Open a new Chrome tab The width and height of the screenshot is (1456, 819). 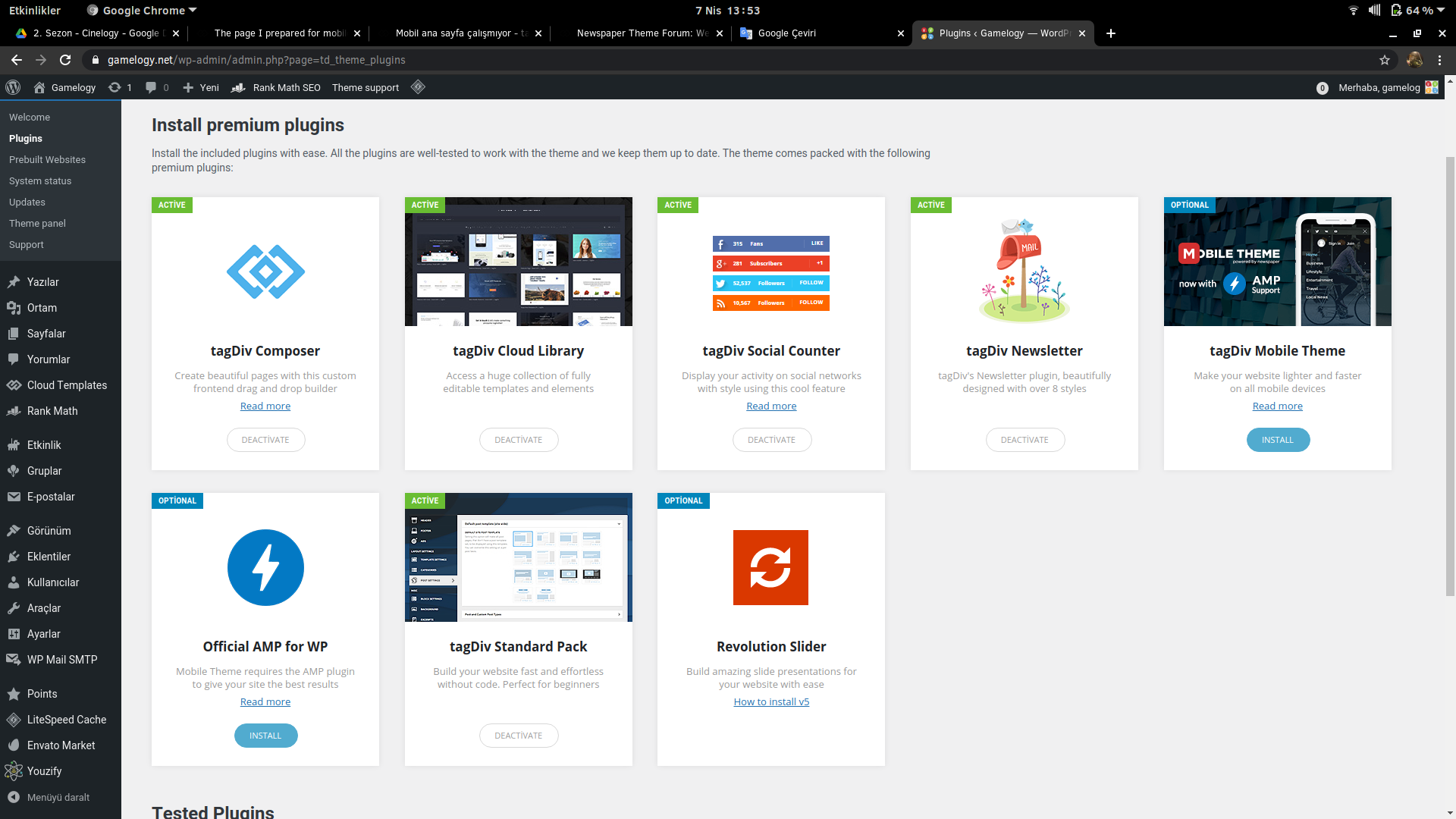tap(1111, 33)
